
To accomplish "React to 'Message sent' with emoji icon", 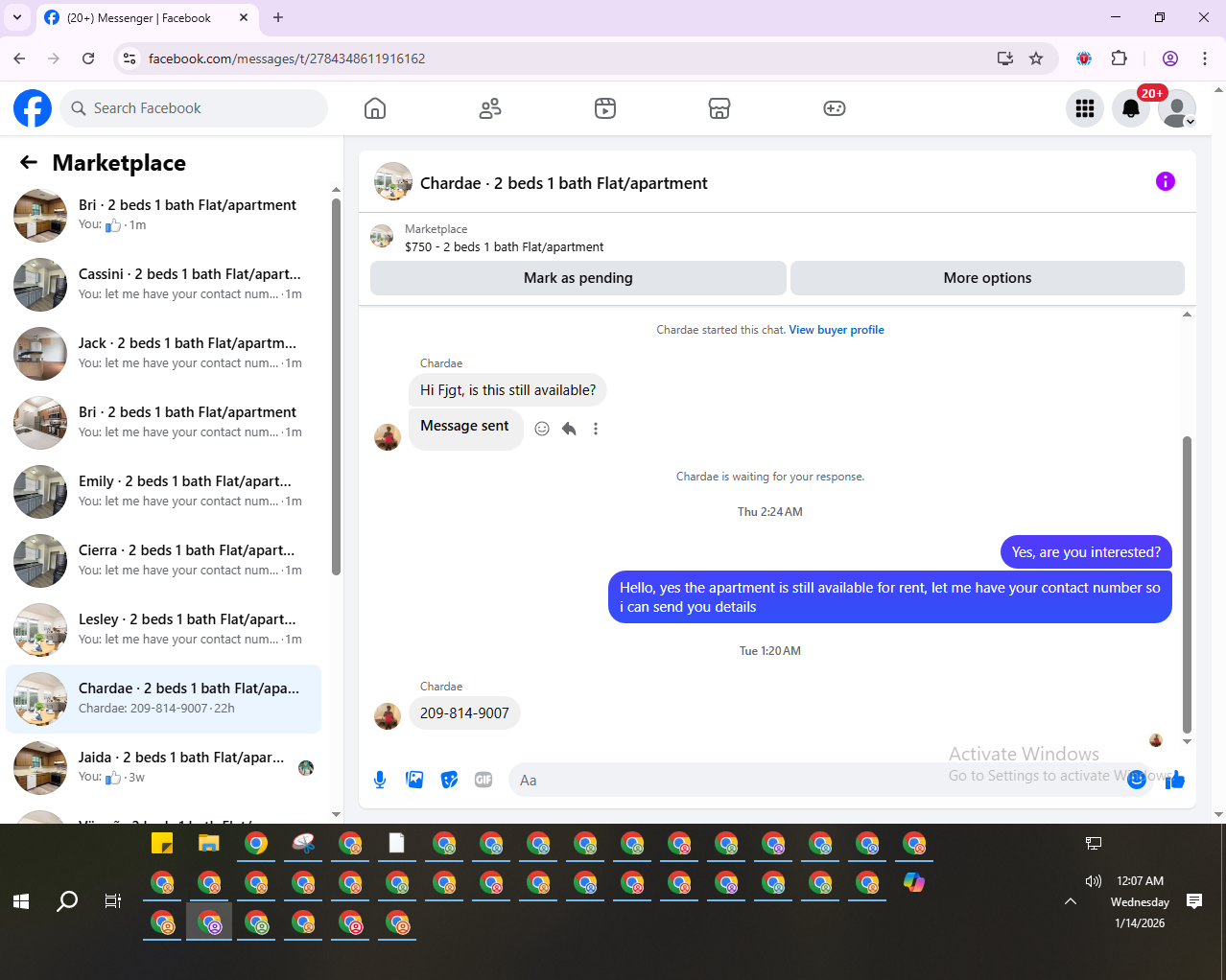I will click(542, 429).
